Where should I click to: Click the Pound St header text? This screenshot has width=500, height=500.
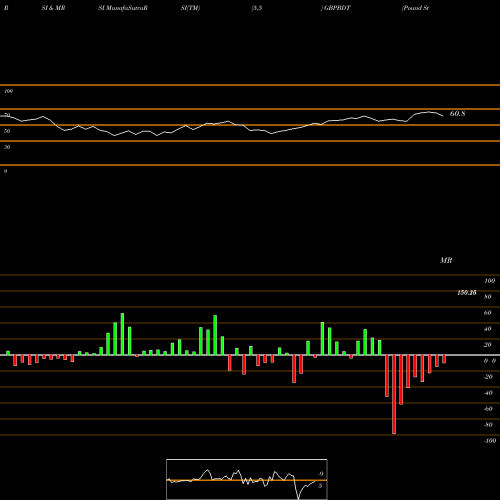point(415,8)
